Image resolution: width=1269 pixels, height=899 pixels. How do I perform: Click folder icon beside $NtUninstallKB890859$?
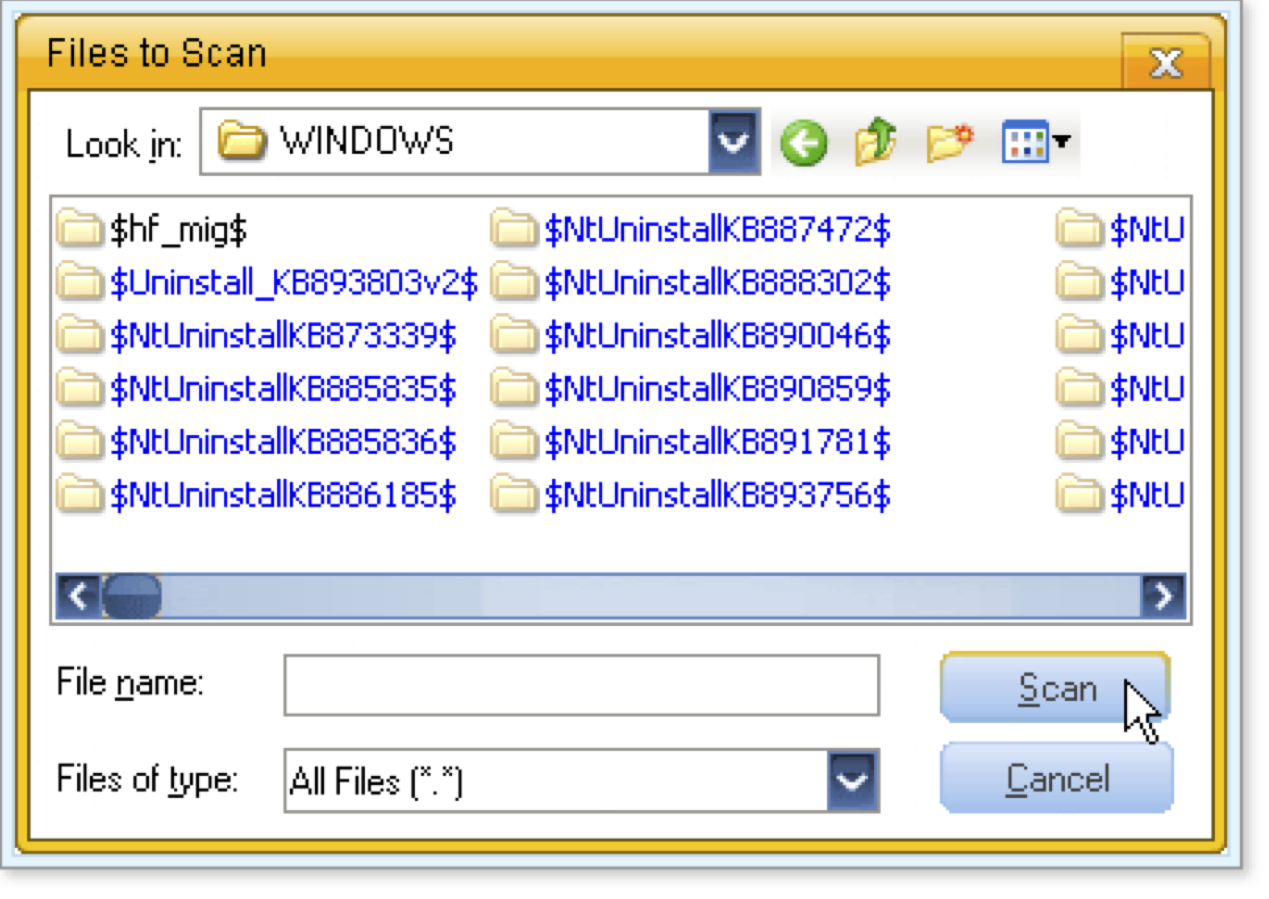pyautogui.click(x=515, y=389)
